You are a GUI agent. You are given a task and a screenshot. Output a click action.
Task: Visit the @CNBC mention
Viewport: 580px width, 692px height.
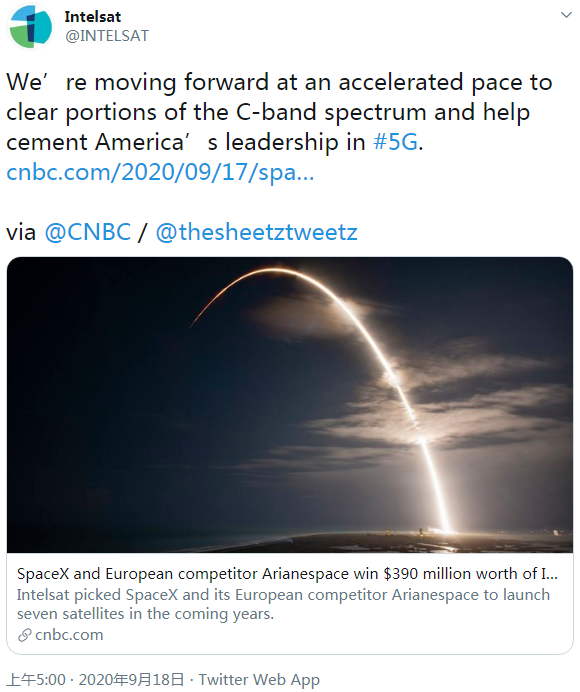(87, 232)
